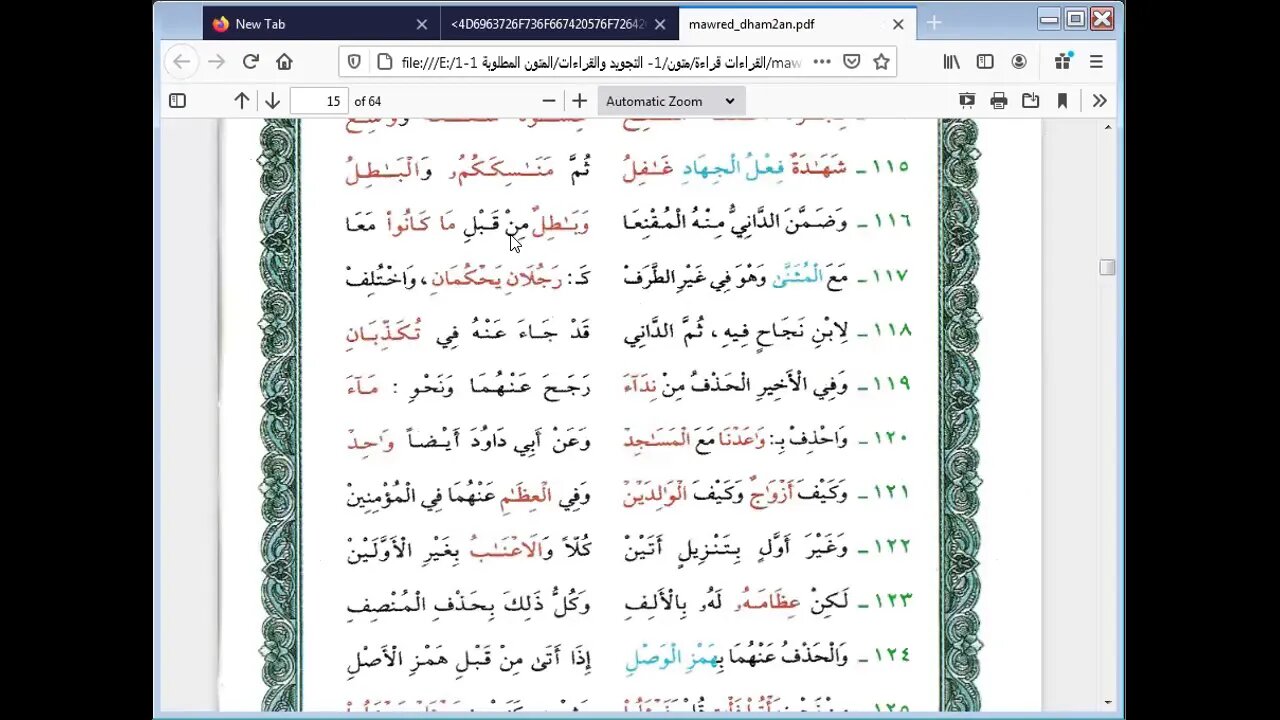The height and width of the screenshot is (720, 1280).
Task: Click the vertical scrollbar thumb
Action: (1107, 267)
